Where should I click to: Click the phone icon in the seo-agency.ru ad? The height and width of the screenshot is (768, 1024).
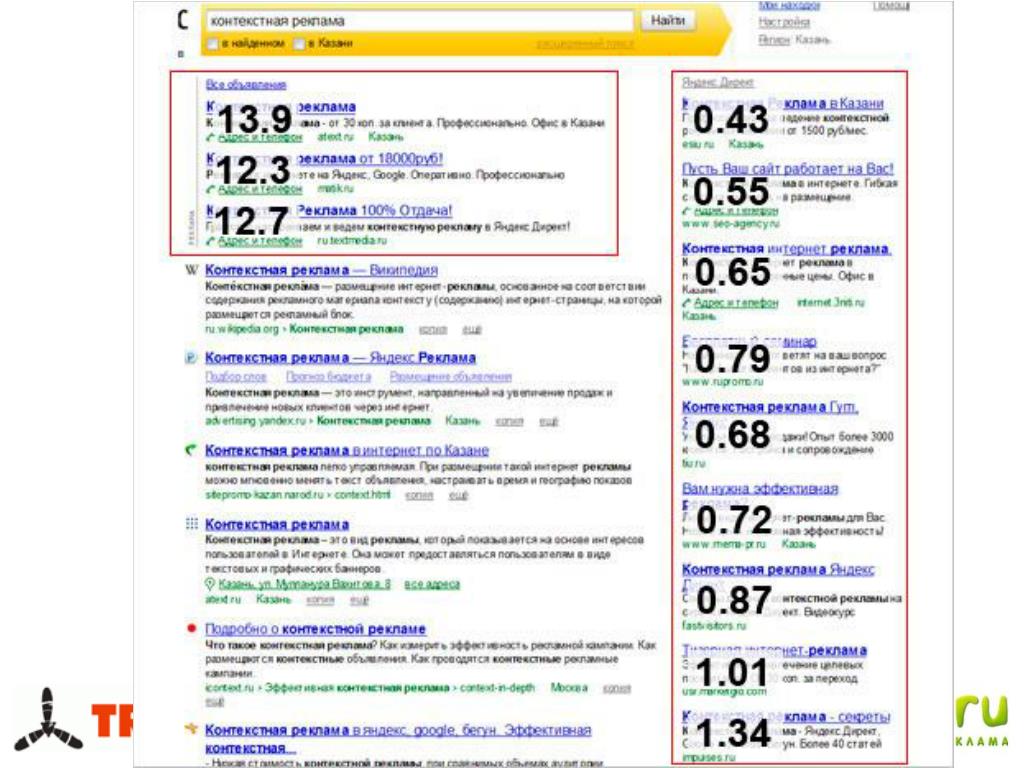pos(686,211)
